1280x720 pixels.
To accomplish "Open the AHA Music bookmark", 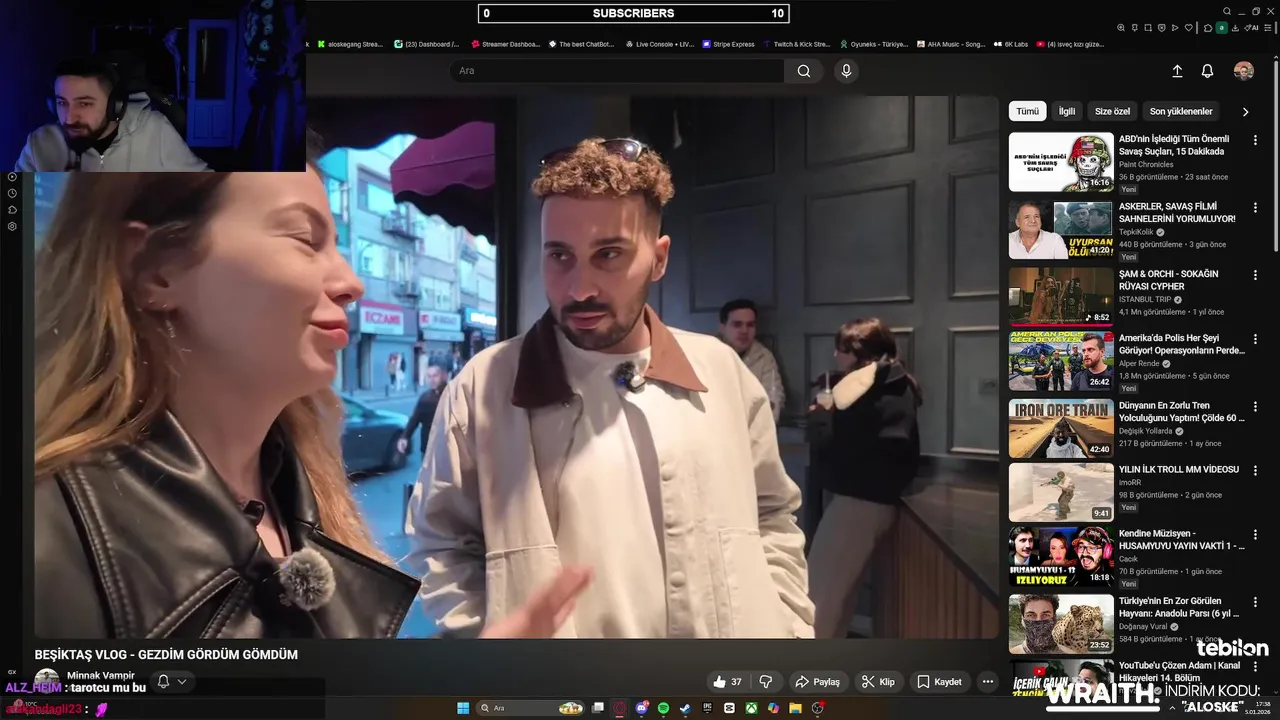I will (950, 44).
